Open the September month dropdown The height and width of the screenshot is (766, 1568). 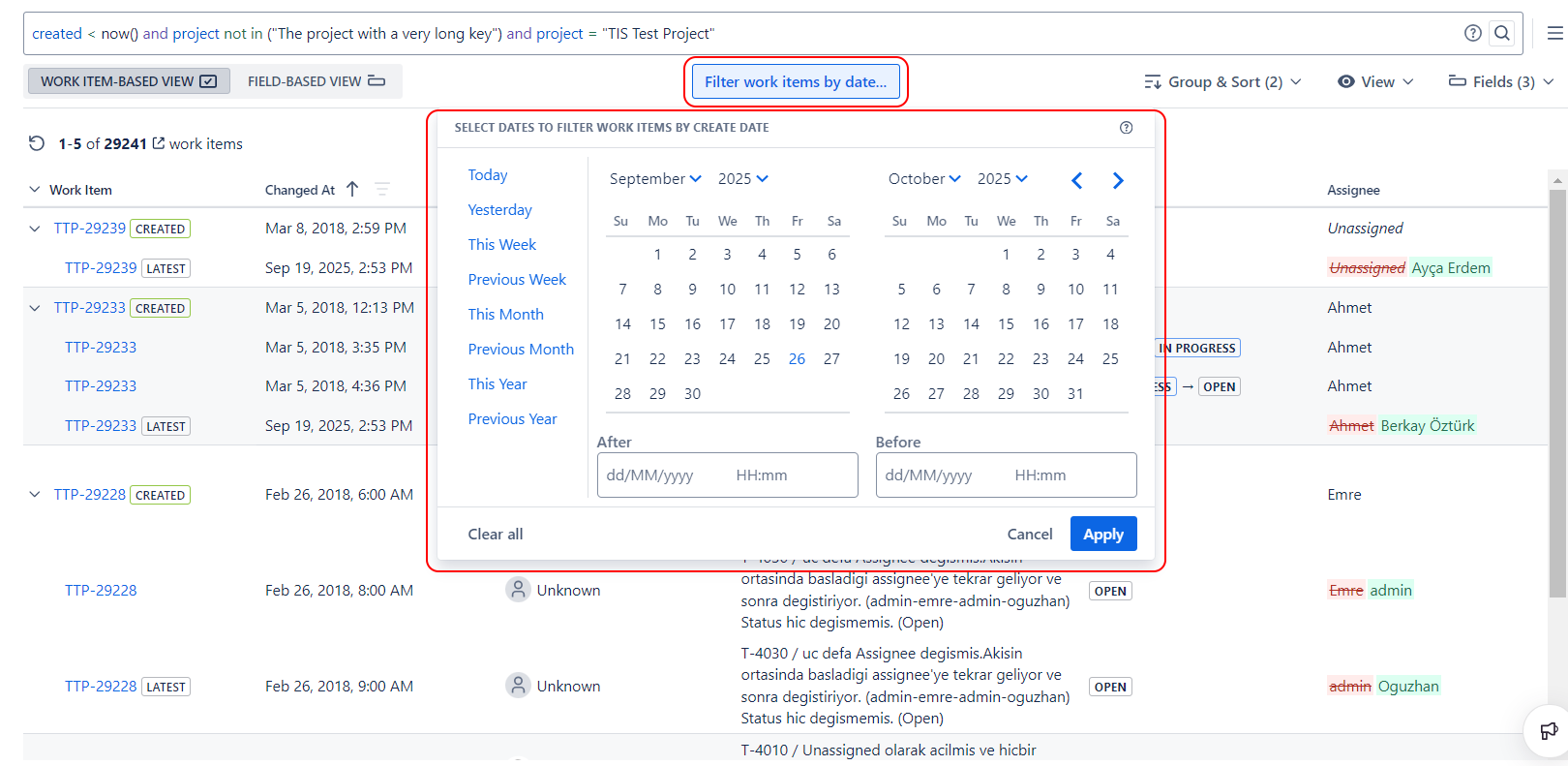[x=654, y=179]
